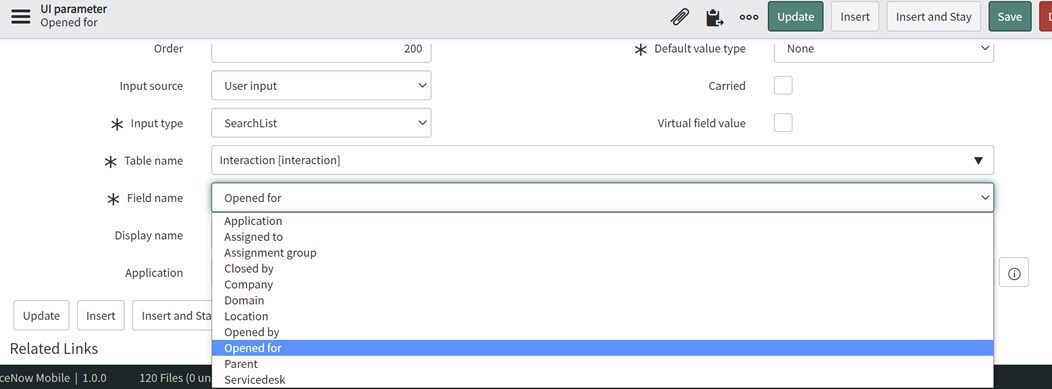Click the paperclip attachments icon

coord(680,17)
